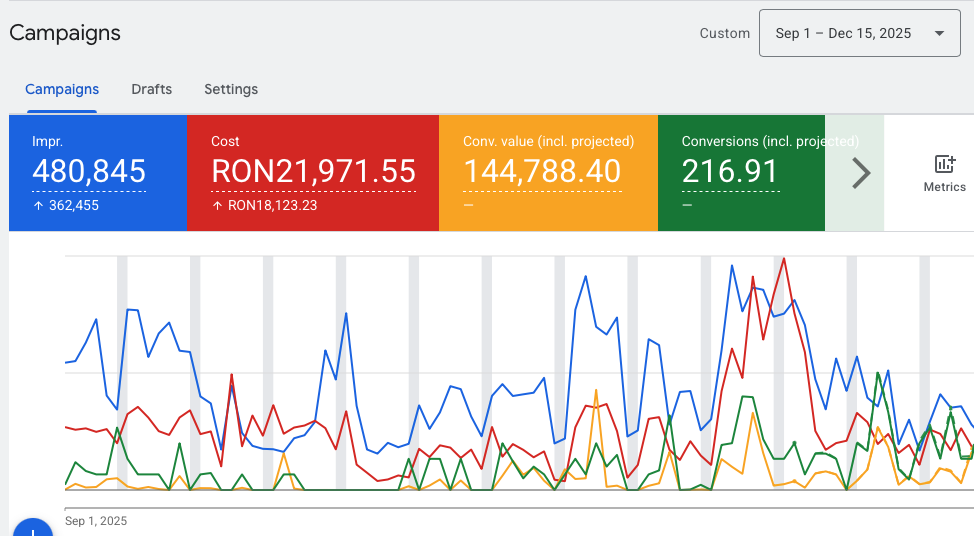Open the Metrics chart options
Screen dimensions: 974x536
pos(944,174)
